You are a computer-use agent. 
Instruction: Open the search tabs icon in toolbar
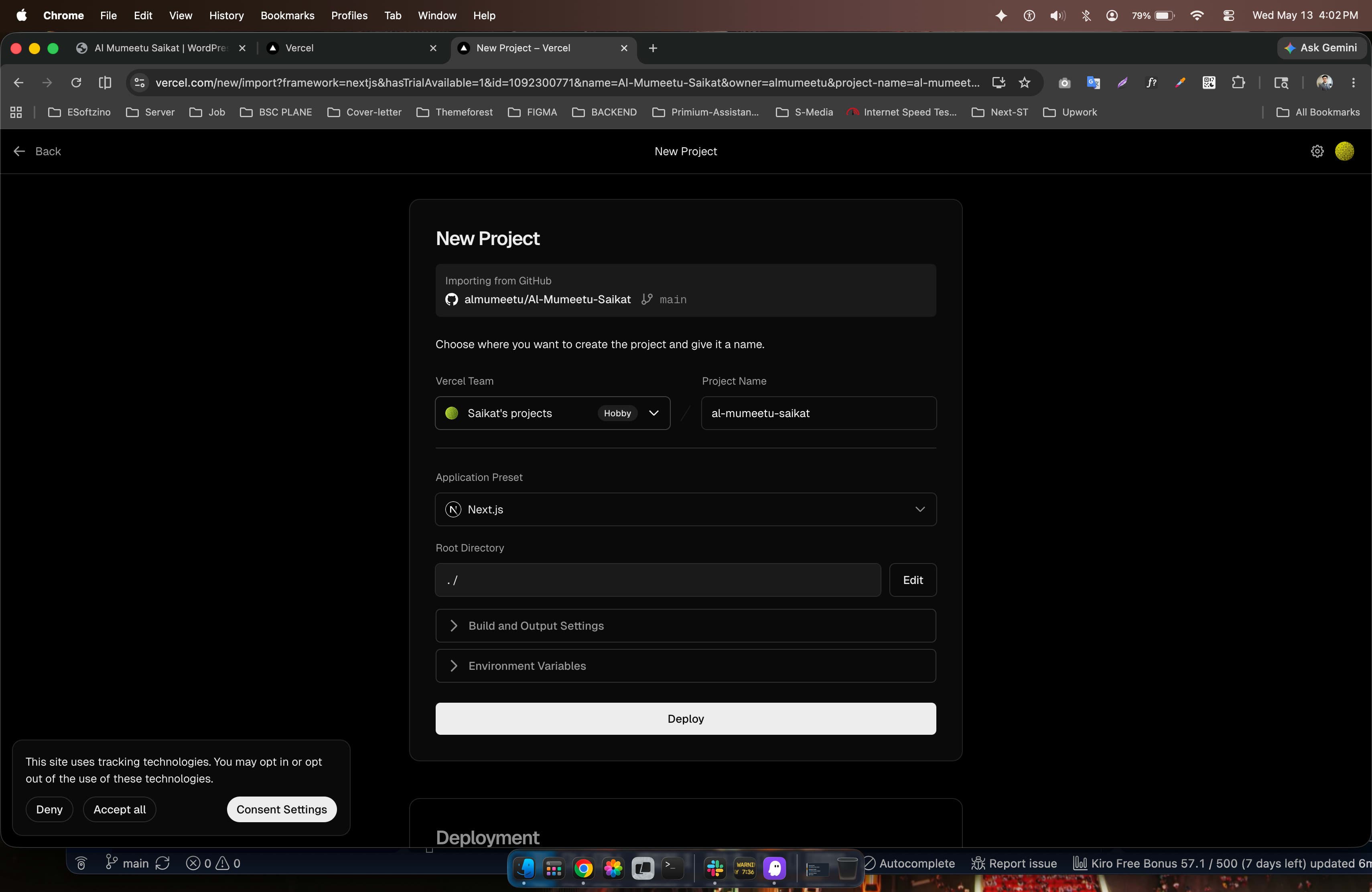pyautogui.click(x=1281, y=82)
